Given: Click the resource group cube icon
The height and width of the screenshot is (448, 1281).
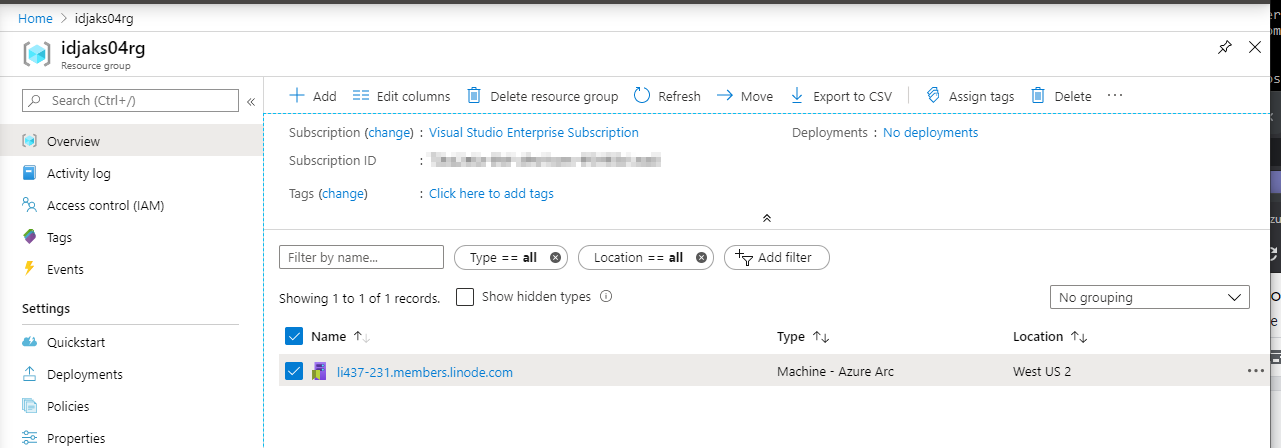Looking at the screenshot, I should tap(37, 55).
